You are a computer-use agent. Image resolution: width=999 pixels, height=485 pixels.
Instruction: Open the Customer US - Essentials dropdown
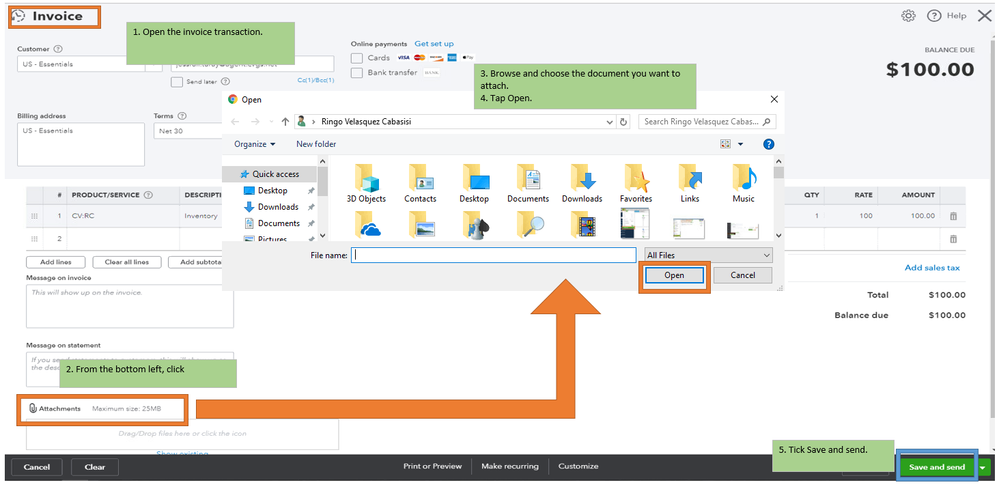[x=89, y=64]
